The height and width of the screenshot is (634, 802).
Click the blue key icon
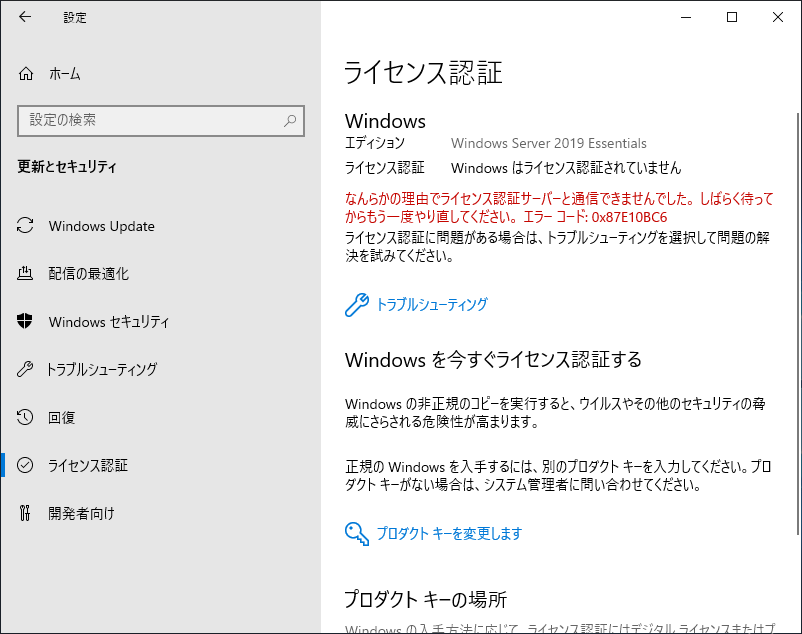pos(357,534)
